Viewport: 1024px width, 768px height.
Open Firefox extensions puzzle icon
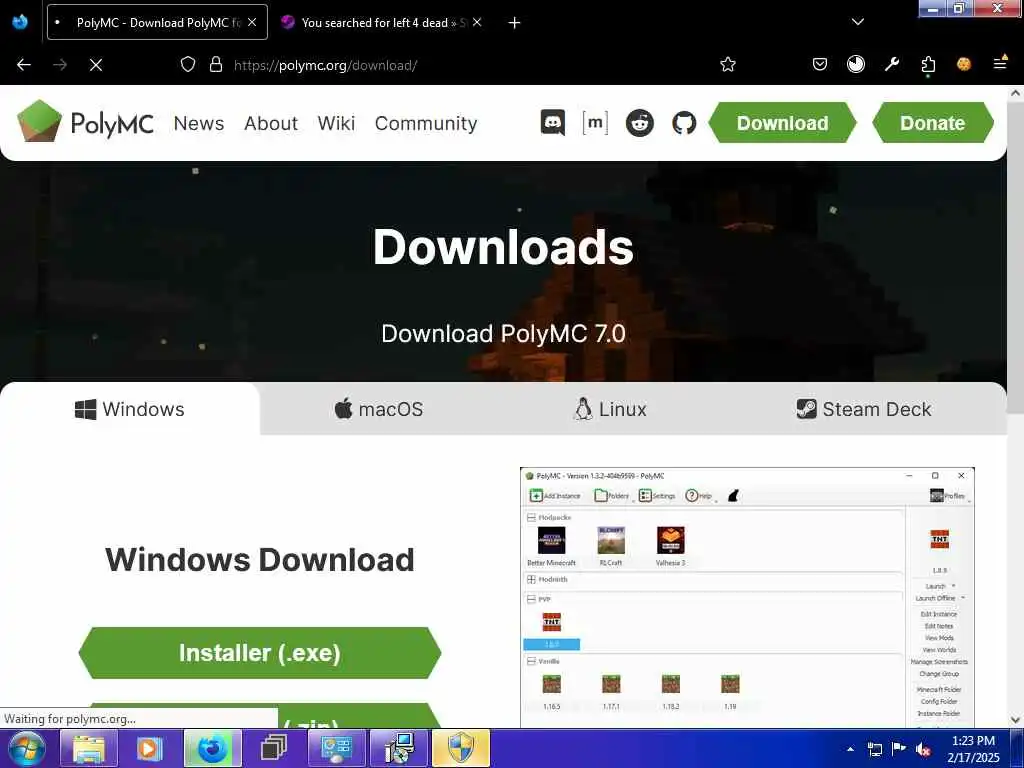coord(928,64)
